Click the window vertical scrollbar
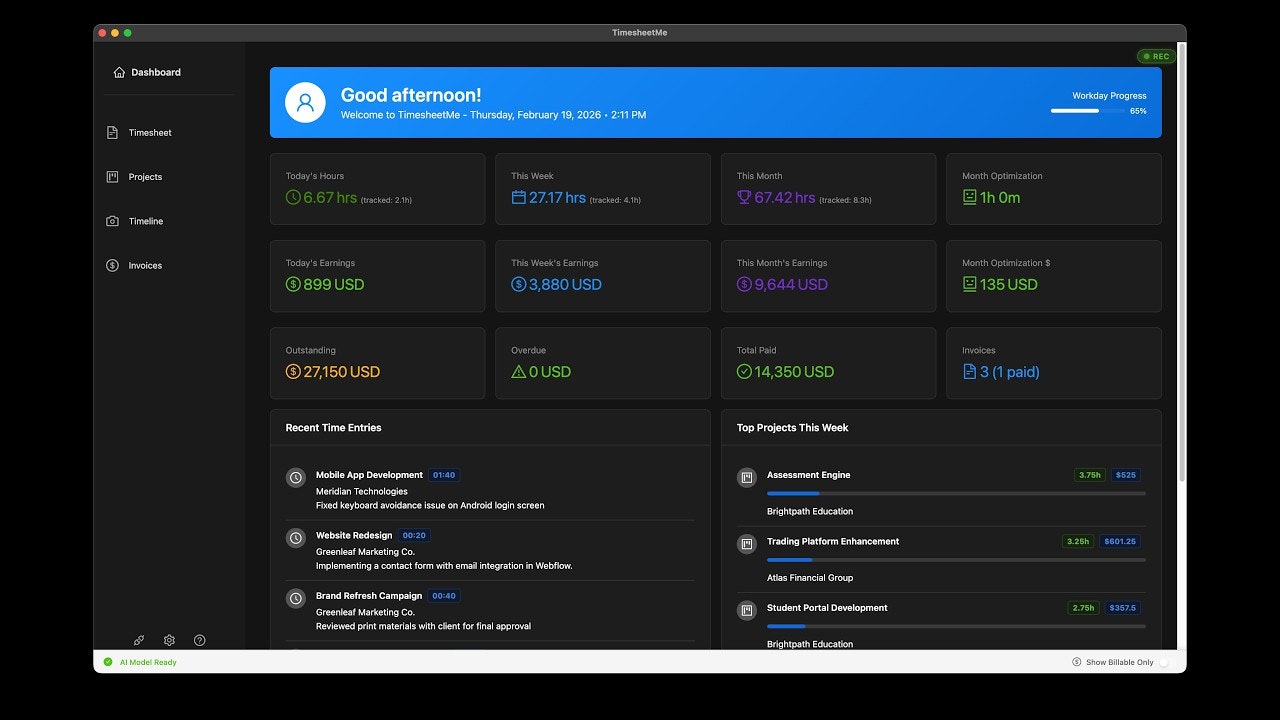The height and width of the screenshot is (720, 1280). click(x=1182, y=260)
